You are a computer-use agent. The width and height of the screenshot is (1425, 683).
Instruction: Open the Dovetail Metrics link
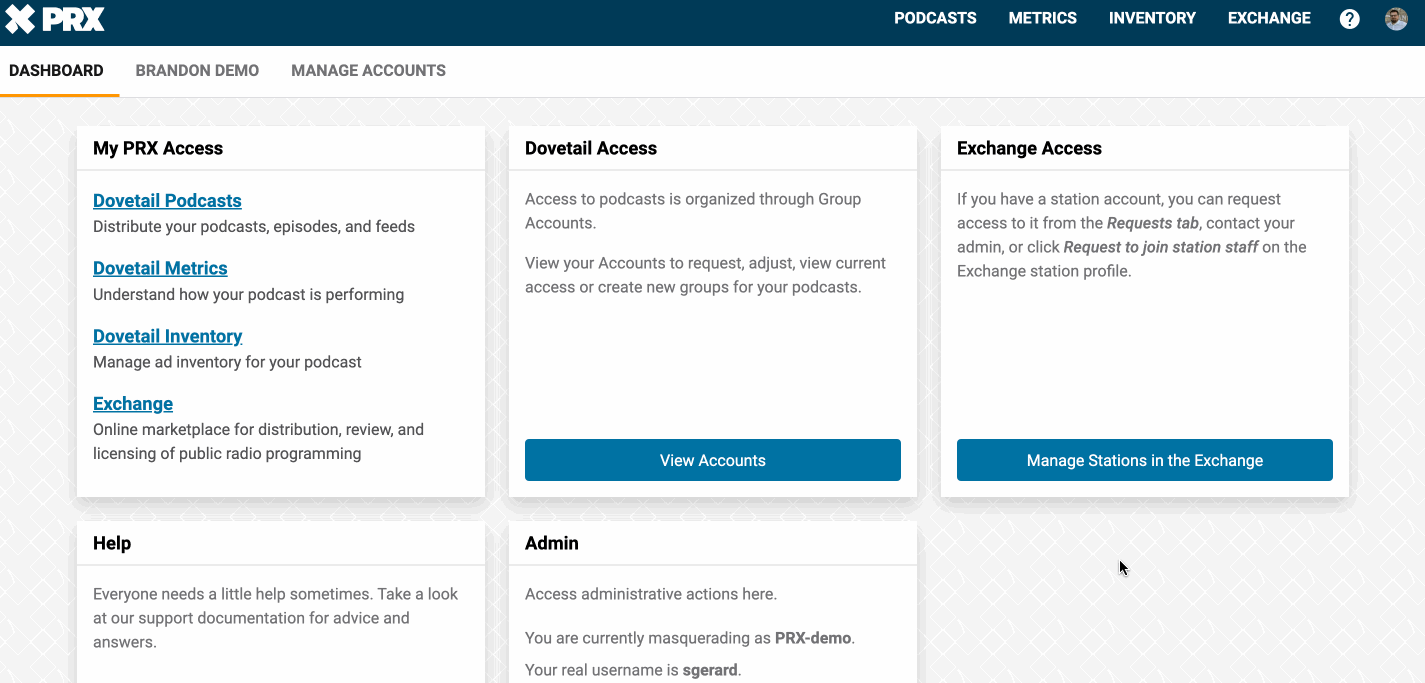[160, 268]
